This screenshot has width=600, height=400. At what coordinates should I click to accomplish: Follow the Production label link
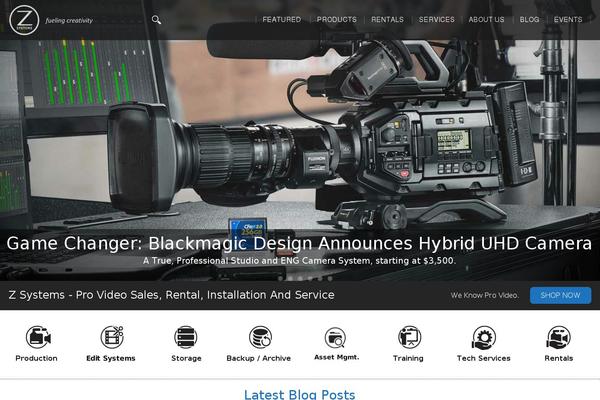click(x=36, y=358)
